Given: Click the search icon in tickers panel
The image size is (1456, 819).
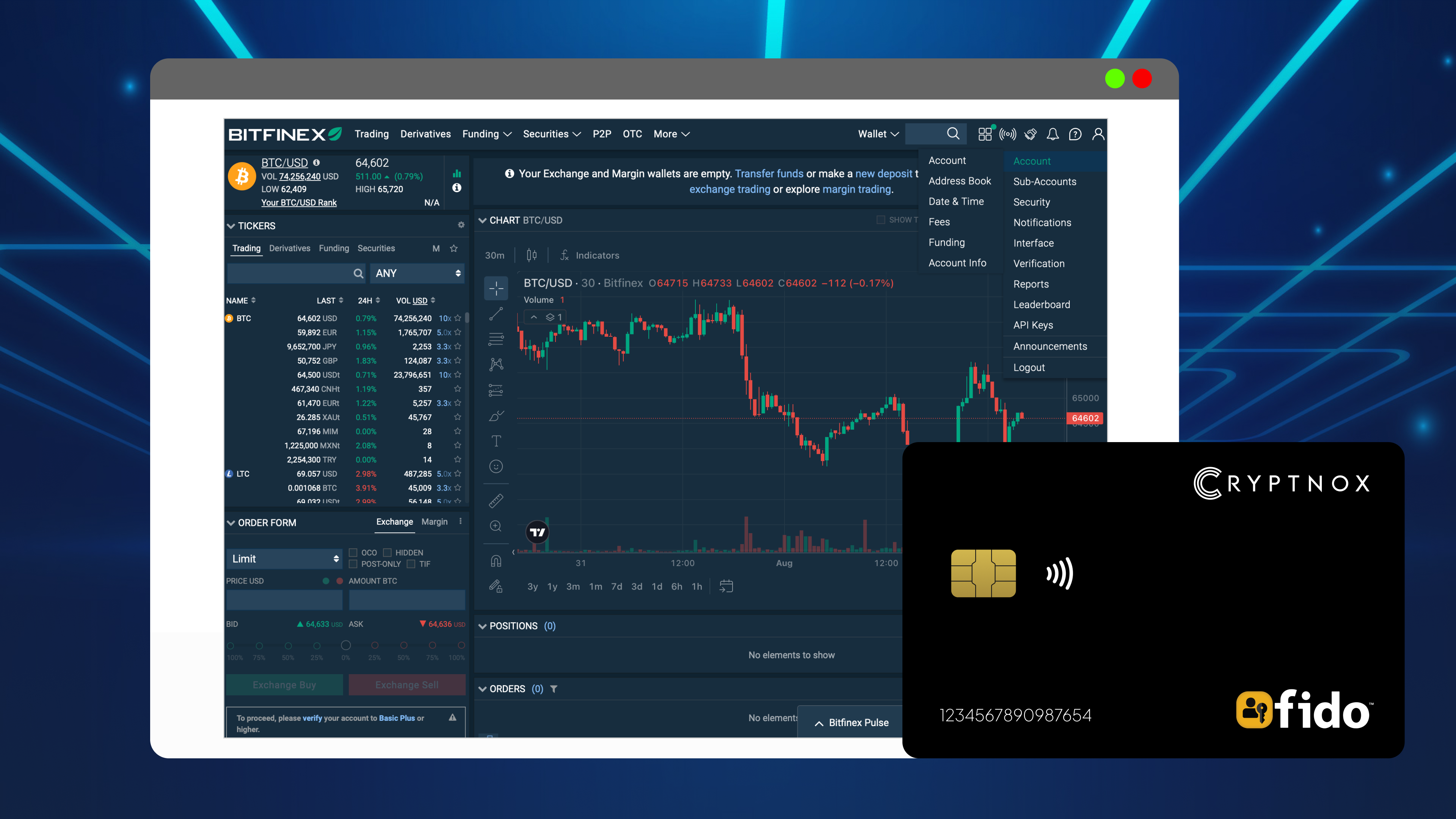Looking at the screenshot, I should pos(358,273).
